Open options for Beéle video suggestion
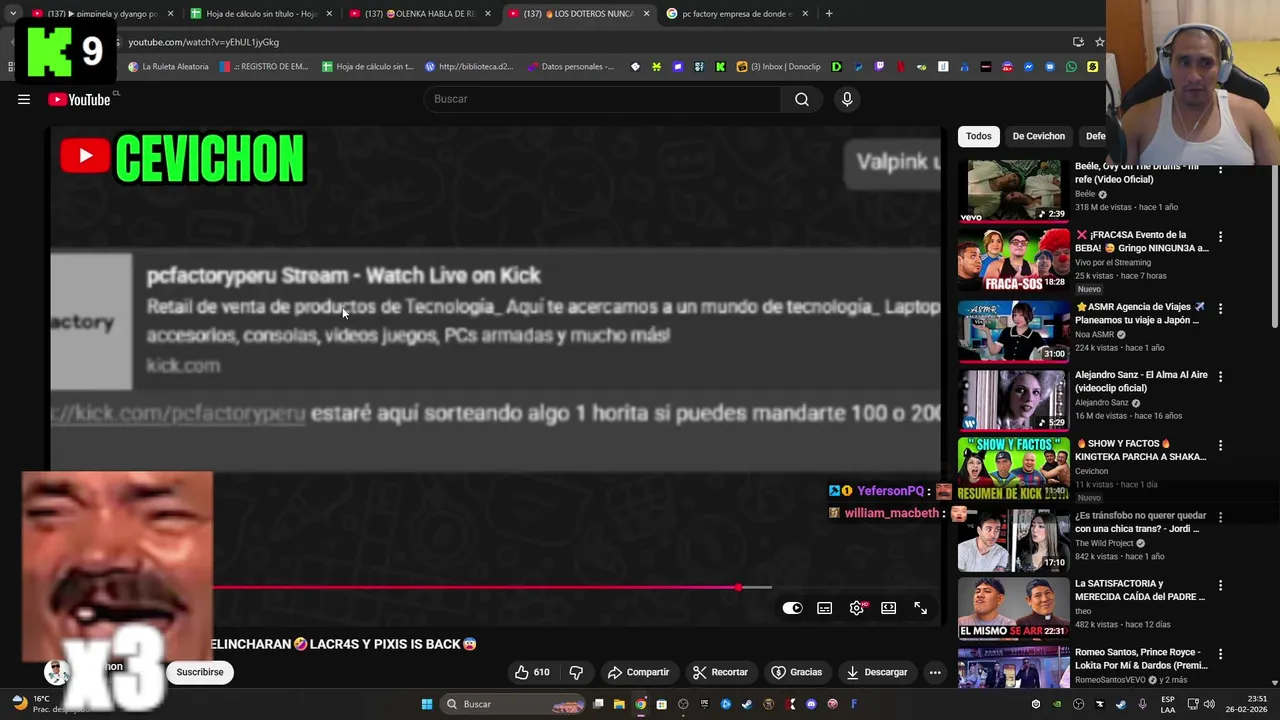This screenshot has width=1280, height=720. point(1220,169)
